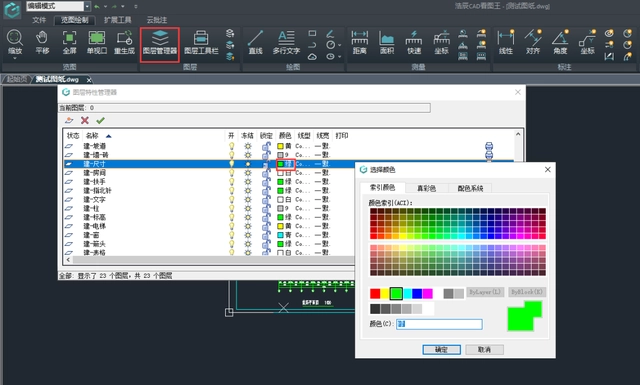Choose the 直线 line drawing tool
Image resolution: width=640 pixels, height=385 pixels.
[256, 42]
